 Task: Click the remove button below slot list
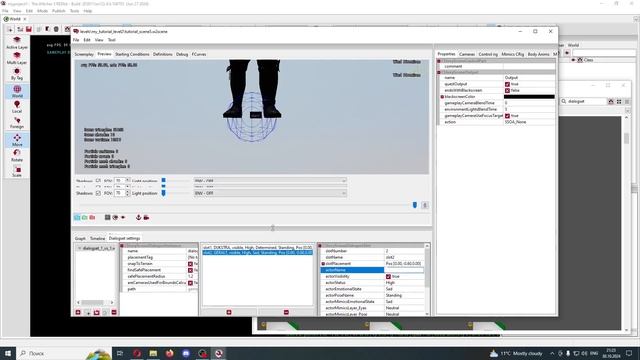[286, 312]
